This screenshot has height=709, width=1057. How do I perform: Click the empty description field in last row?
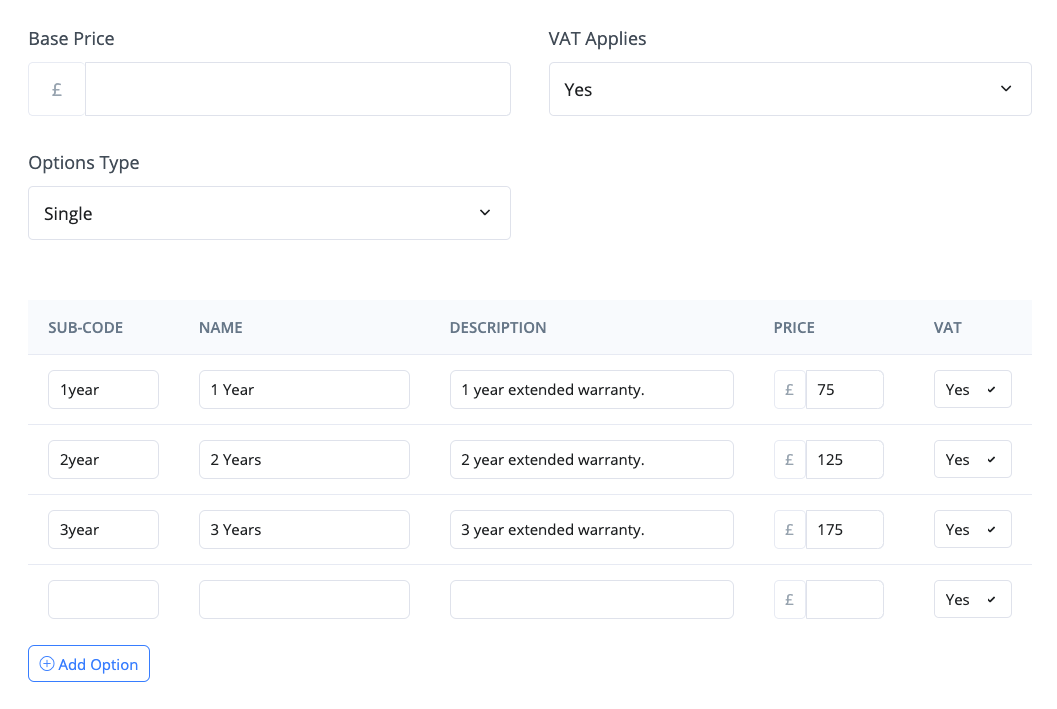coord(592,600)
